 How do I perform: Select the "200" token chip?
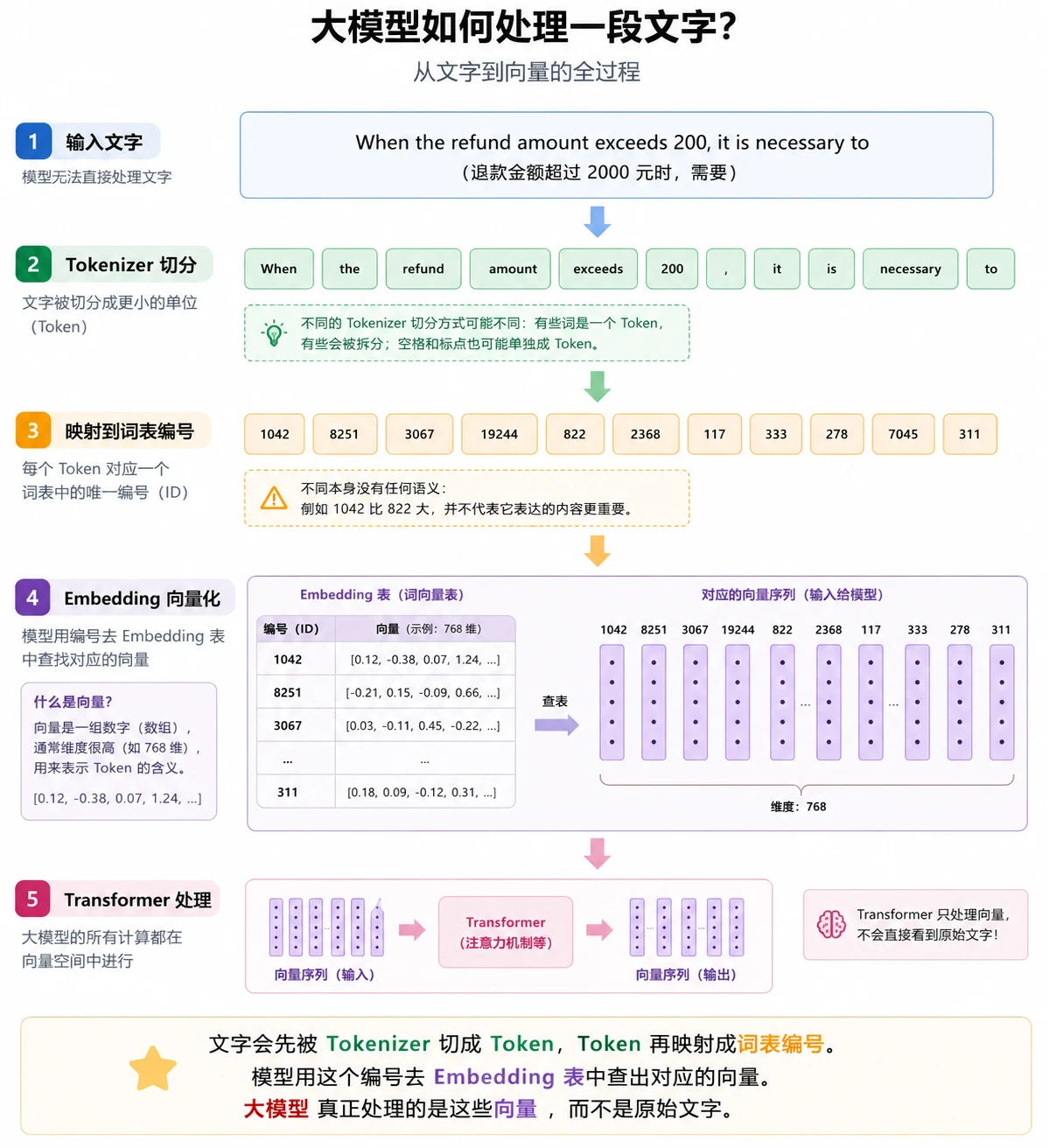[673, 269]
